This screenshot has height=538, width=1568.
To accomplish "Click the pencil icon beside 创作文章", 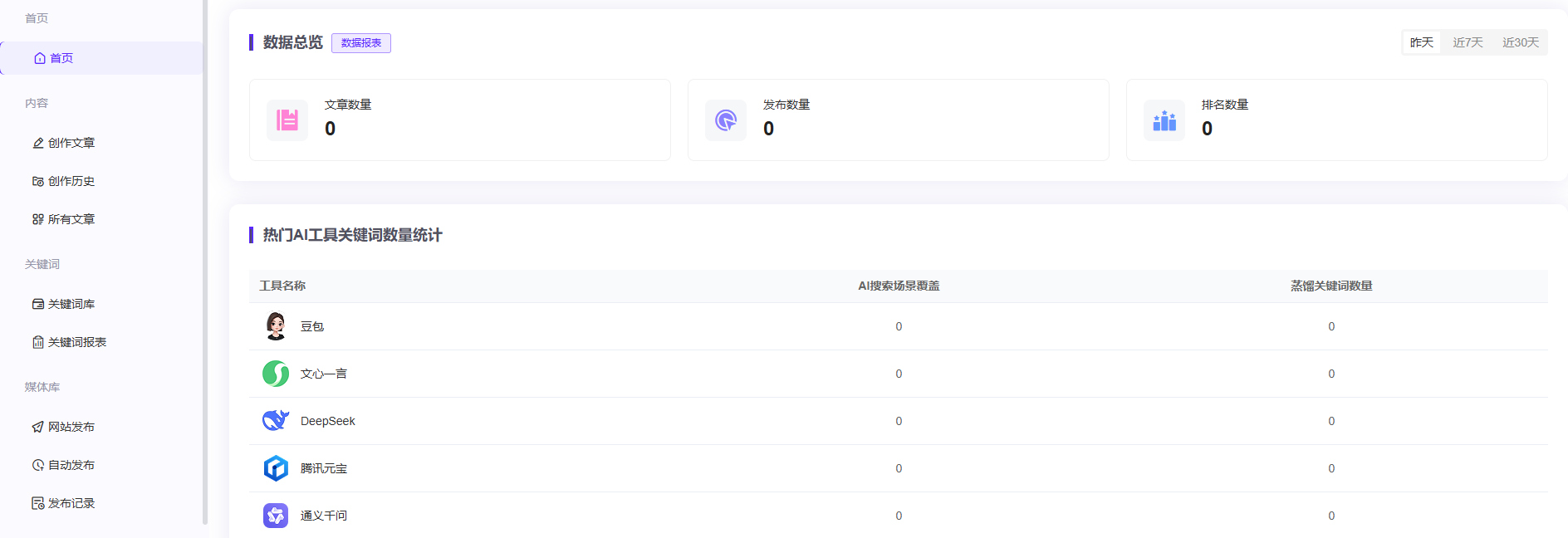I will [x=38, y=143].
